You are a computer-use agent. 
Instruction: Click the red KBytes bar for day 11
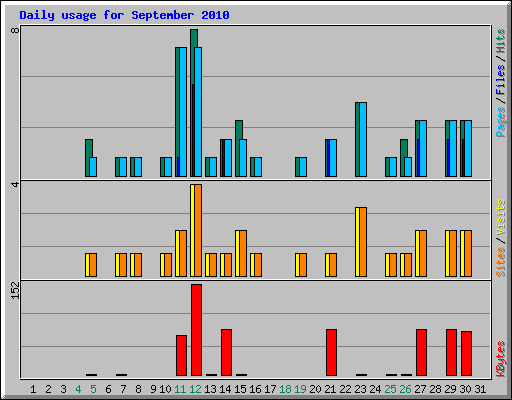[181, 355]
